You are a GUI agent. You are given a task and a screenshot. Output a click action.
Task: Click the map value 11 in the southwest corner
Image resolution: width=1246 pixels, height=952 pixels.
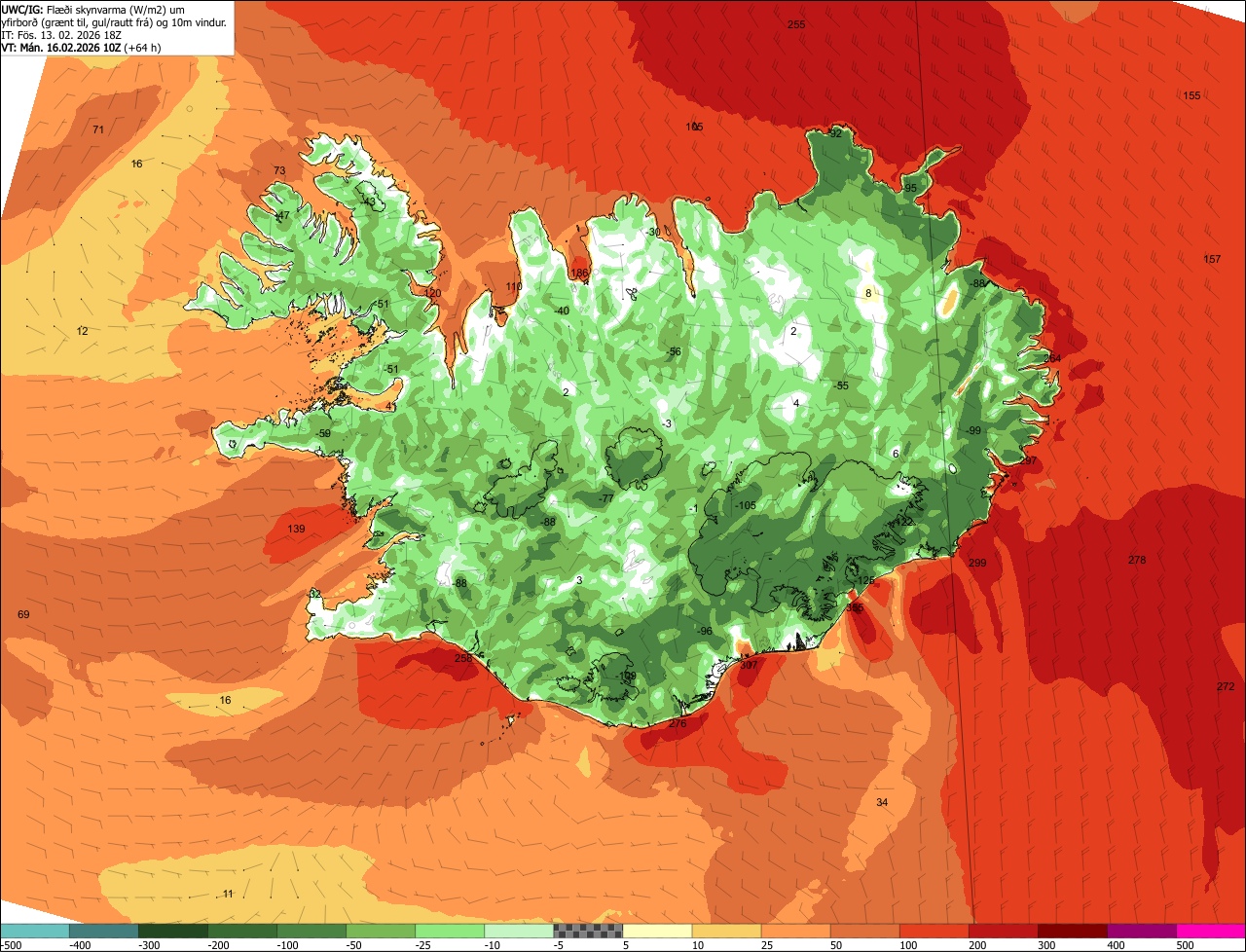point(228,895)
